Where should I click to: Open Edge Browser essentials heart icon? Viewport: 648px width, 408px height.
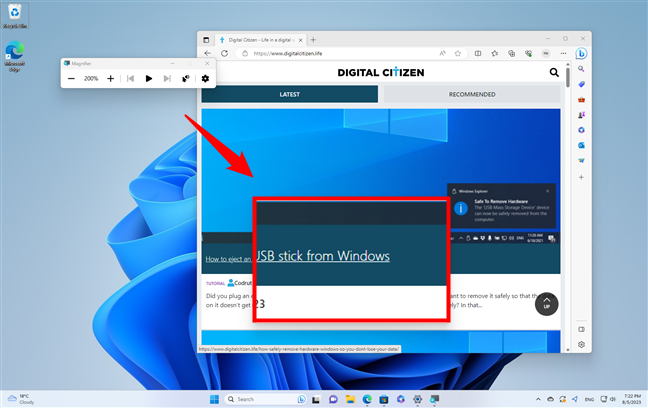pyautogui.click(x=529, y=53)
